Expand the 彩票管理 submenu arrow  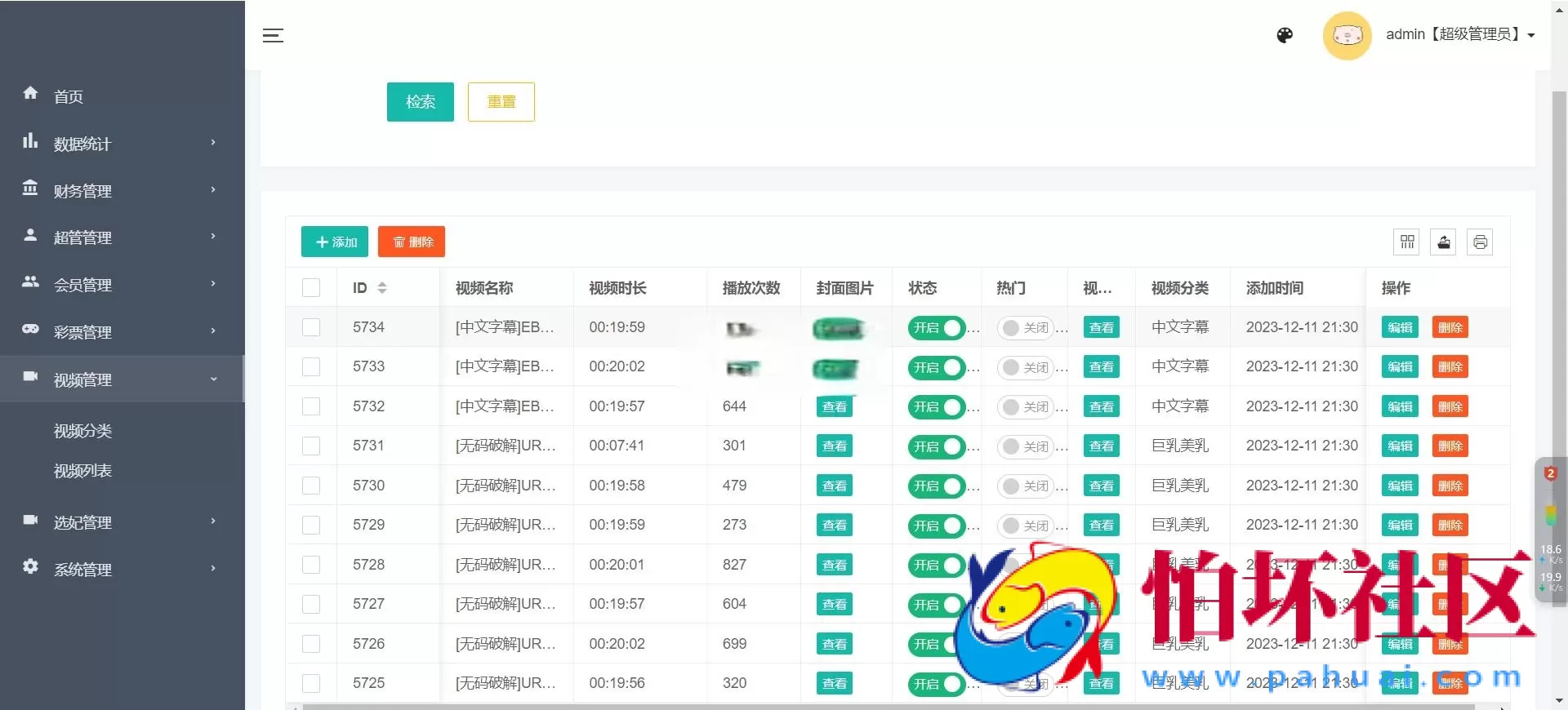[213, 331]
